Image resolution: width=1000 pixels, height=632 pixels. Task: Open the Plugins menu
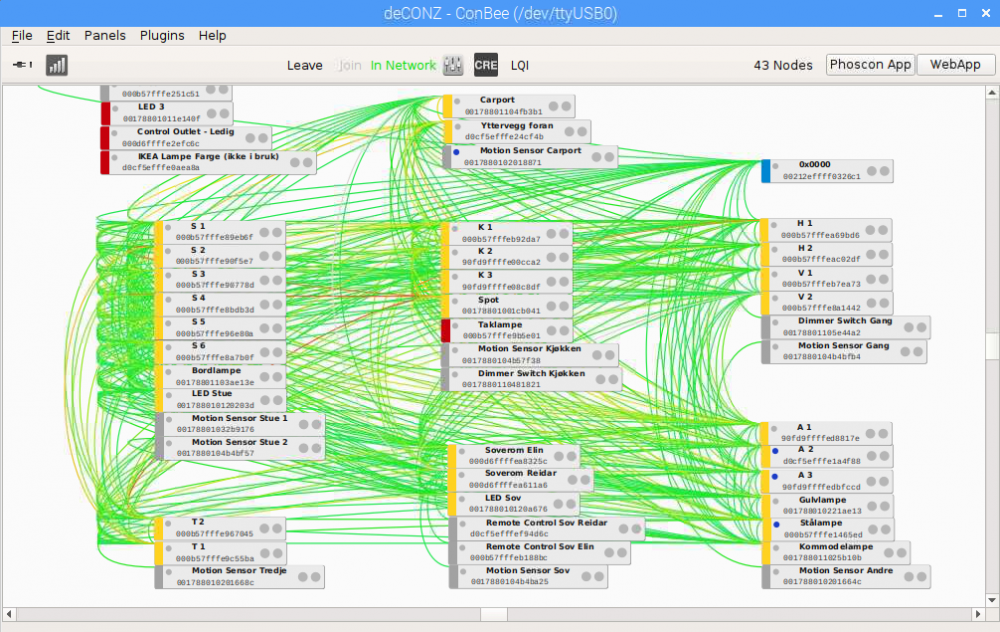point(162,35)
